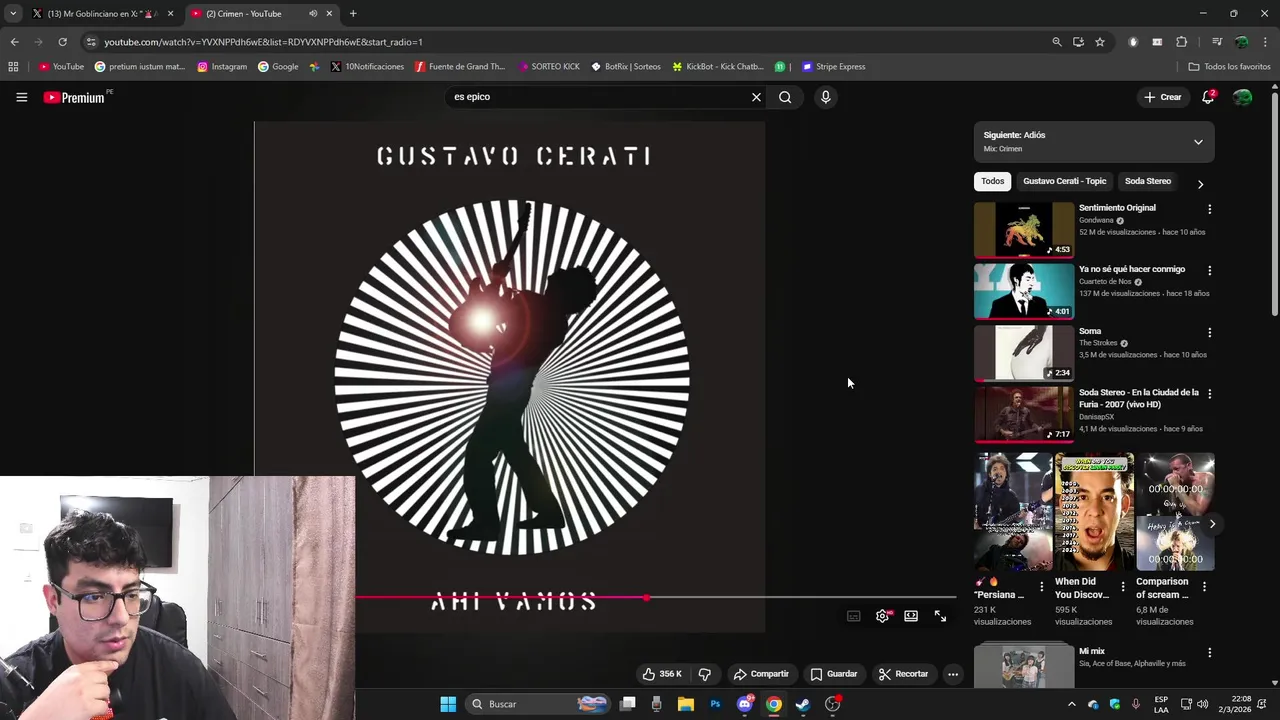Open options for the Comparison of scream short
The height and width of the screenshot is (720, 1280).
click(x=1204, y=587)
